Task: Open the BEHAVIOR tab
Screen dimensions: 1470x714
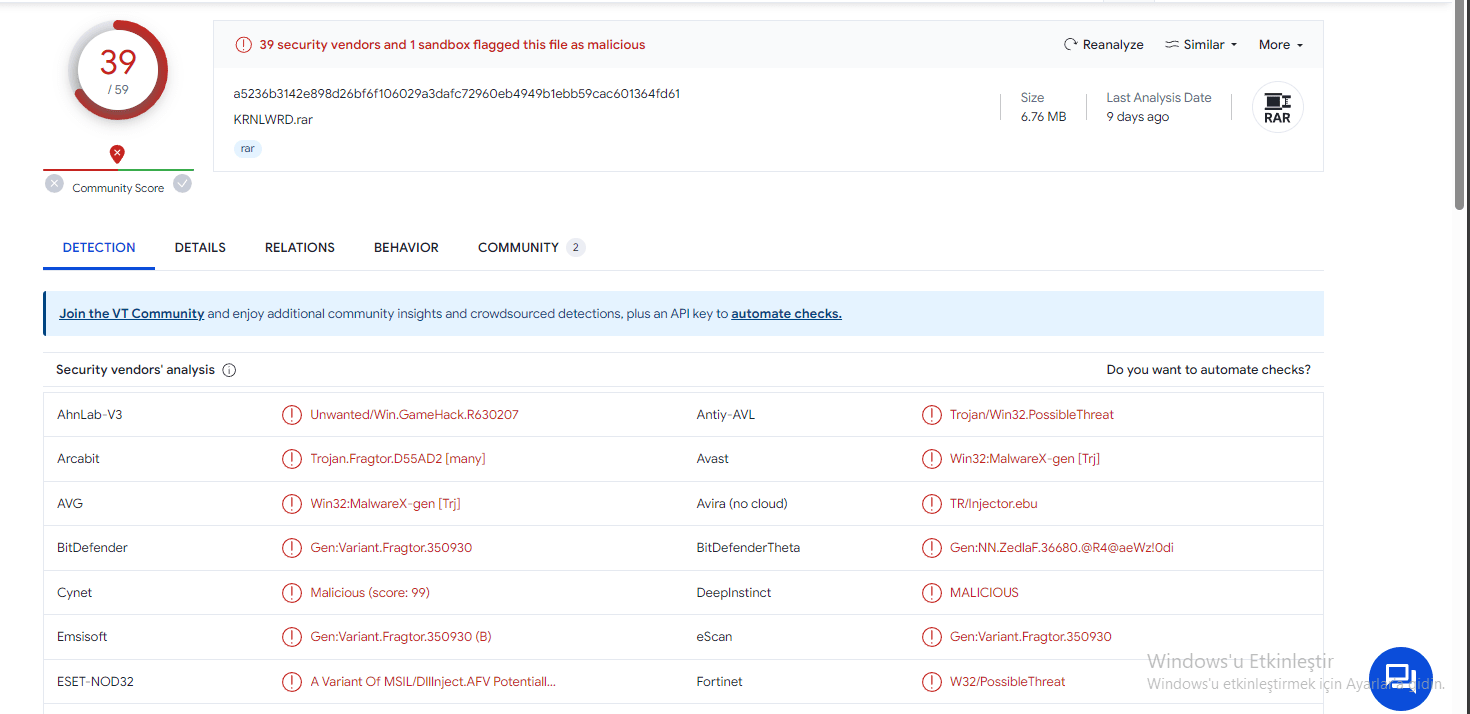Action: pos(406,248)
